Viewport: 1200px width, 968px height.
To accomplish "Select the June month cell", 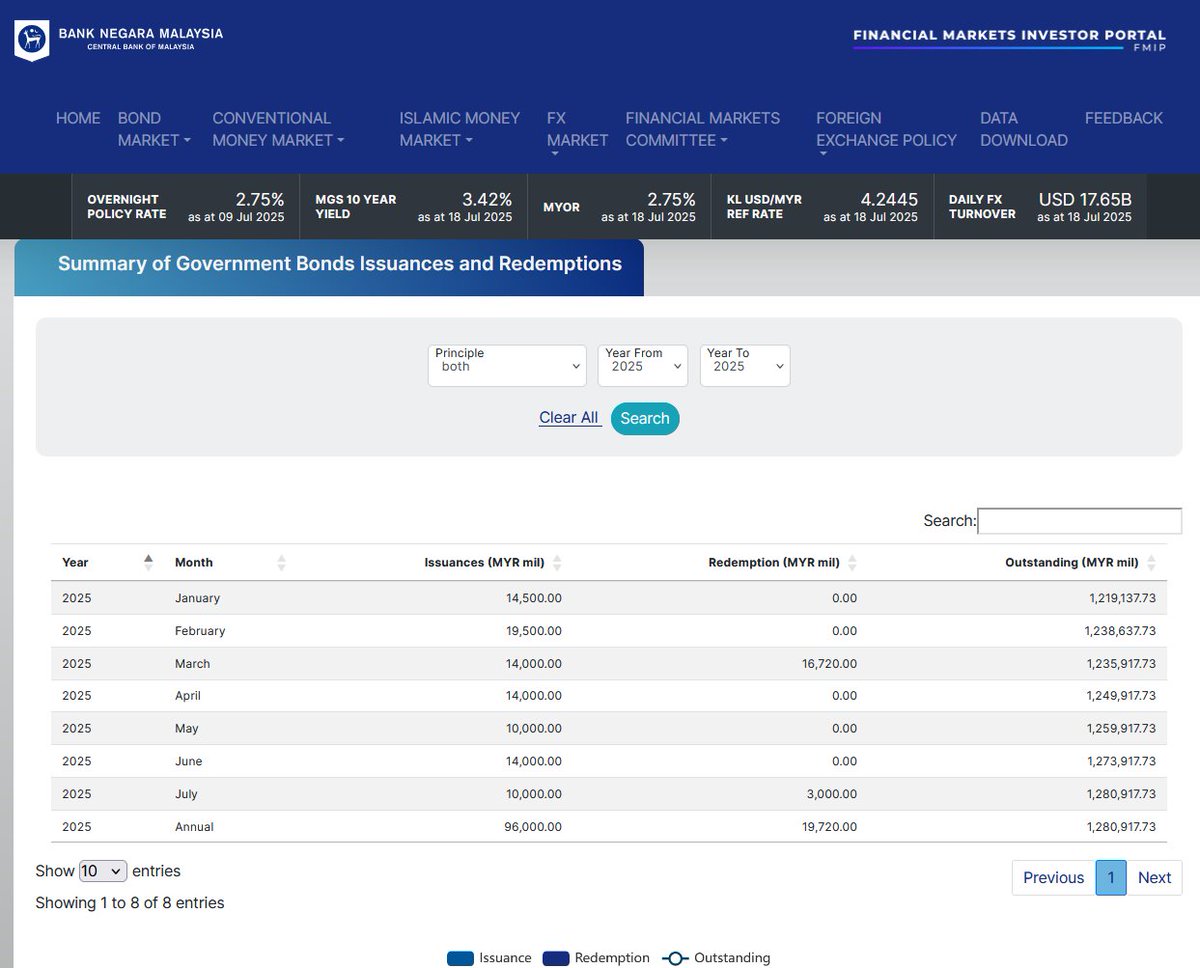I will pyautogui.click(x=189, y=762).
